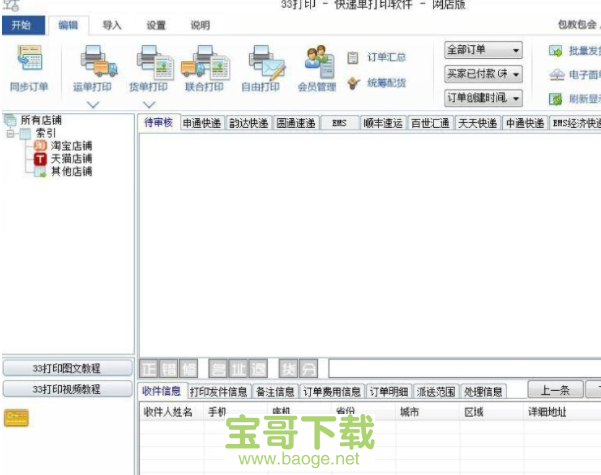Screen dimensions: 601x475
Task: Select the 申通快递 courier tab
Action: (202, 123)
